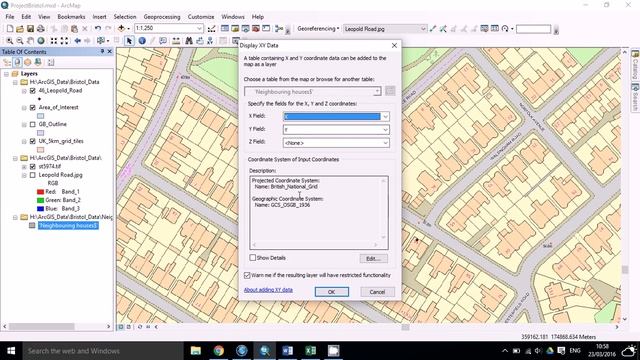Screen dimensions: 640x360
Task: Click the Fixed Zoom In icon
Action: pos(53,41)
